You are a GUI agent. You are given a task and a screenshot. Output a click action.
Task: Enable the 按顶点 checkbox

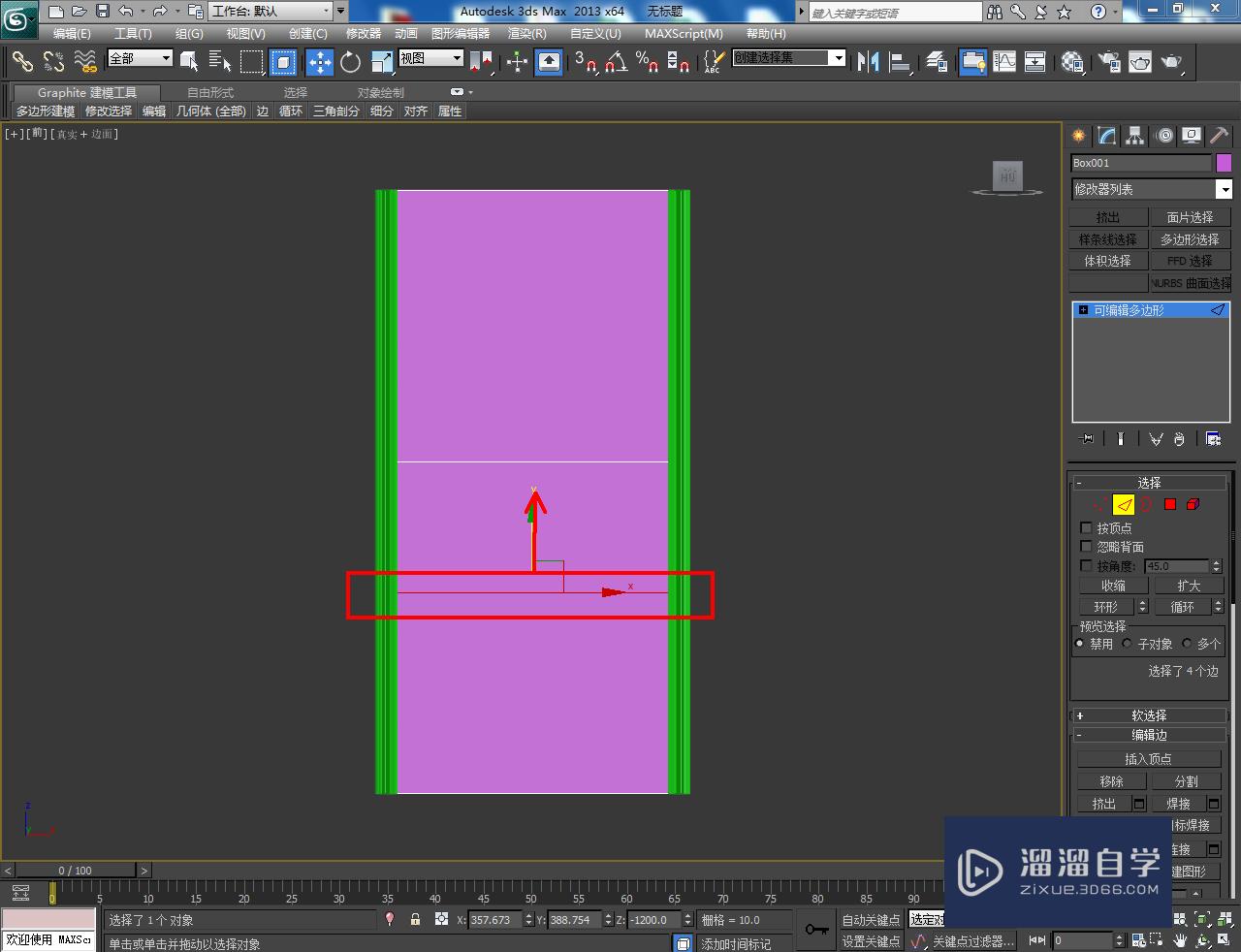coord(1086,527)
